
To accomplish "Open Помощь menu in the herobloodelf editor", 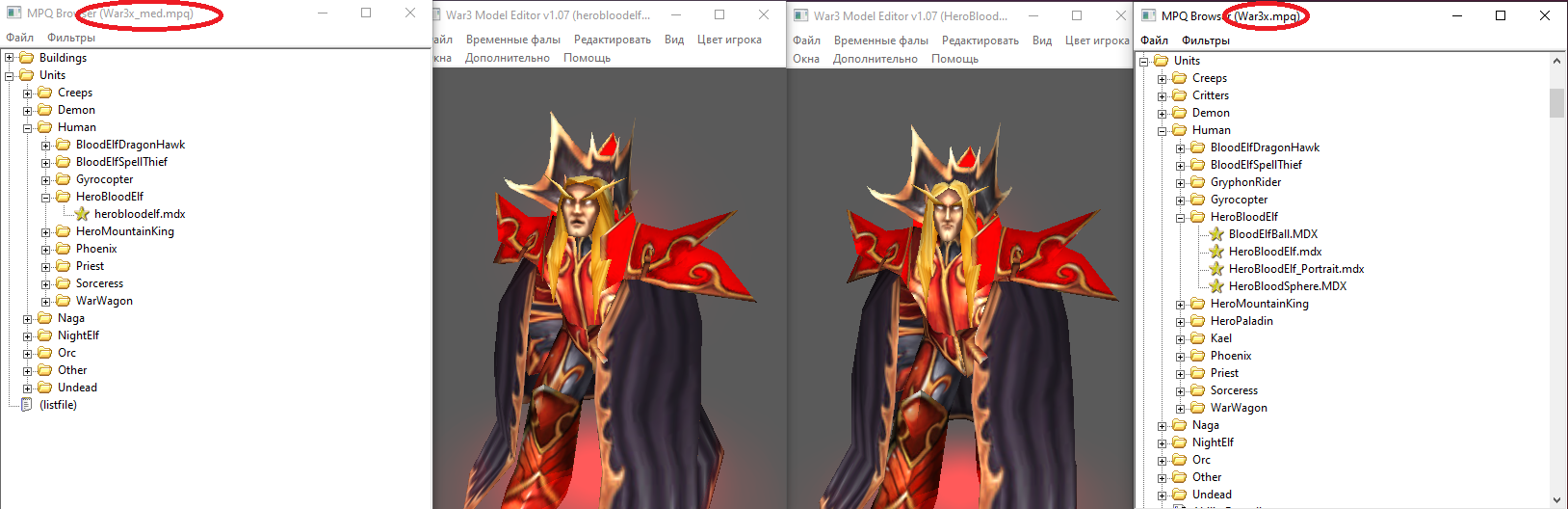I will click(588, 58).
